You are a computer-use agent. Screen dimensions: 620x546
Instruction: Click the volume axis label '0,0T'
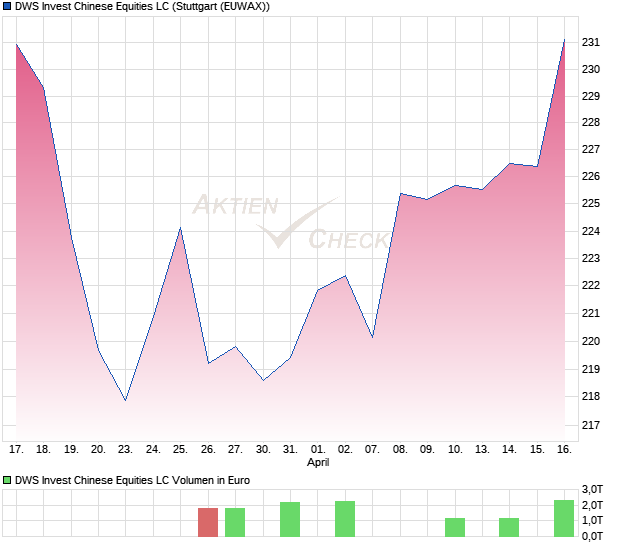592,537
